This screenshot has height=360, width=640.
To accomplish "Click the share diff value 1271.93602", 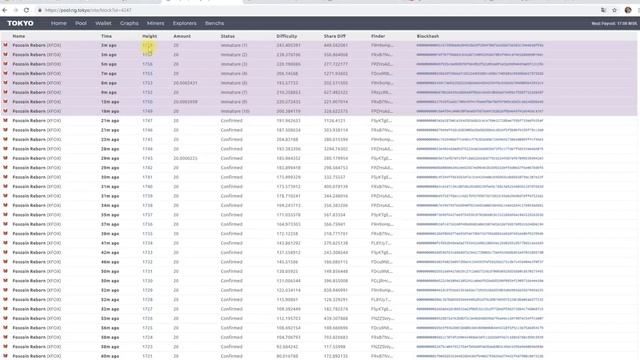I will [336, 73].
